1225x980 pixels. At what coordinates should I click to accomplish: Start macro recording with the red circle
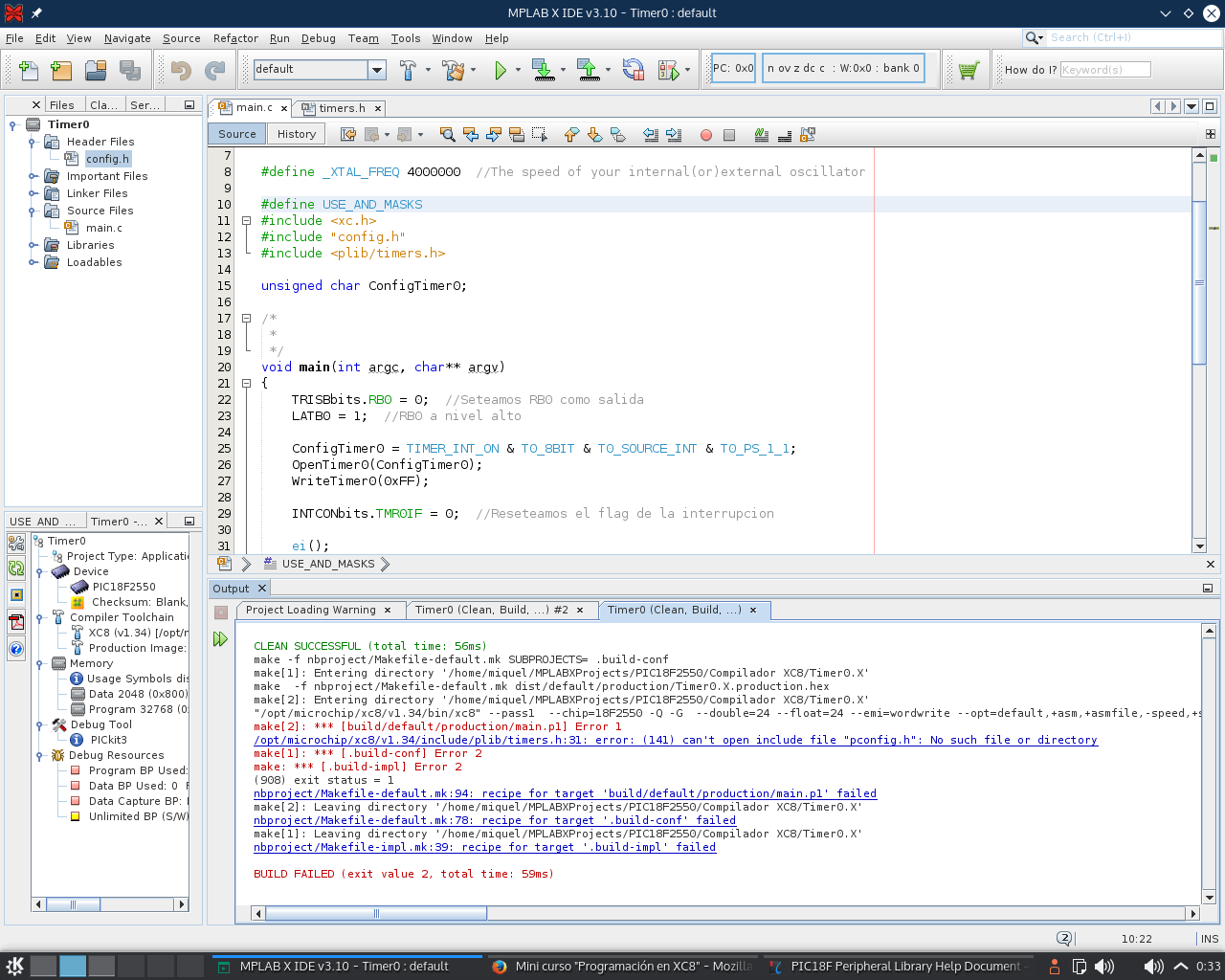[706, 135]
